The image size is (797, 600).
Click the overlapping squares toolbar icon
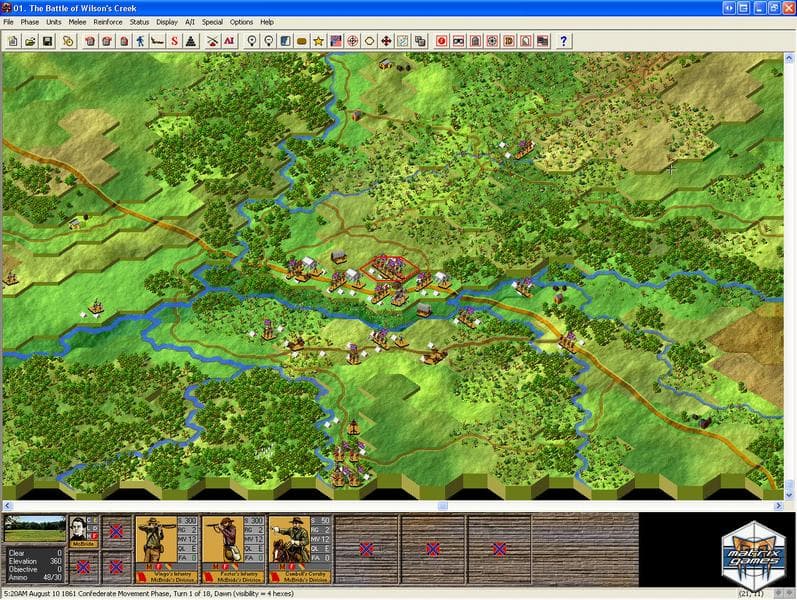[420, 41]
